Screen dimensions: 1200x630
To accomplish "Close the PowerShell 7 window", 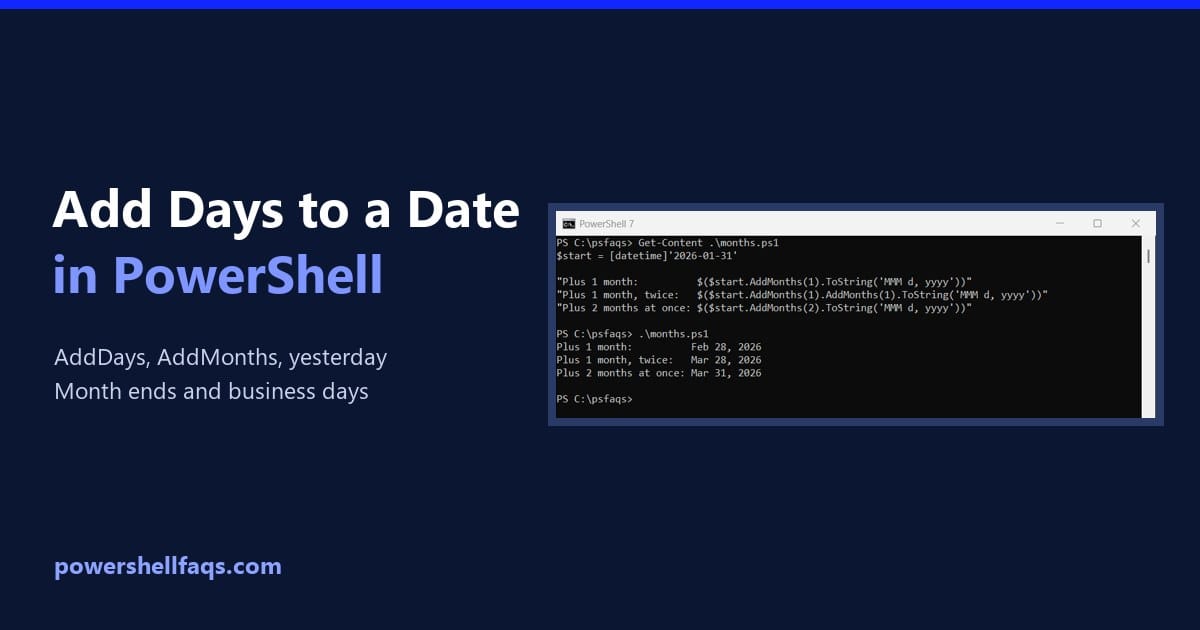I will pyautogui.click(x=1135, y=223).
